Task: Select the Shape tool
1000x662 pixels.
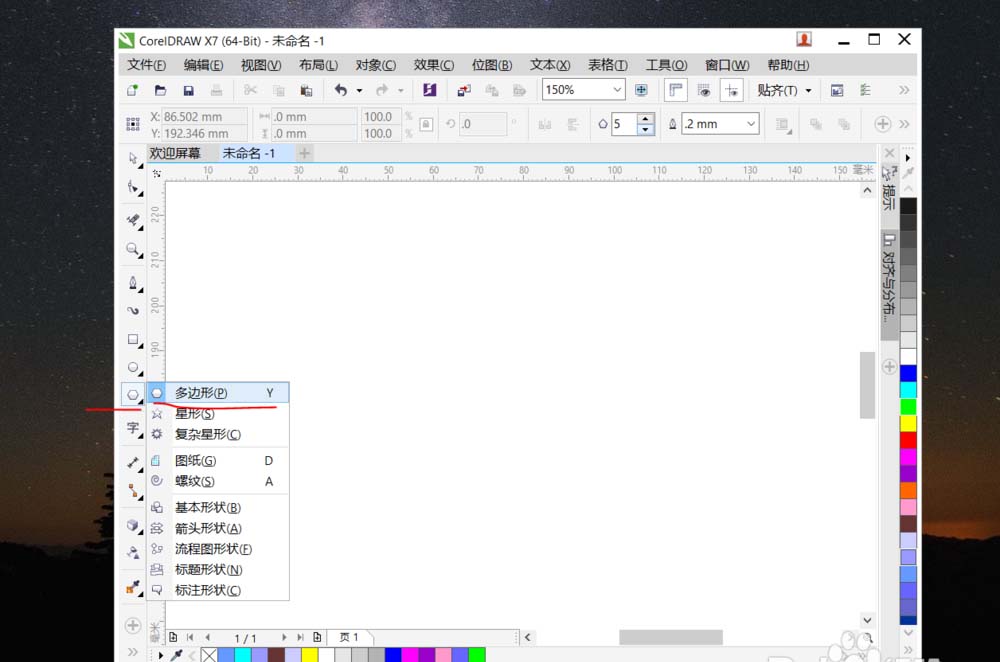Action: coord(133,188)
